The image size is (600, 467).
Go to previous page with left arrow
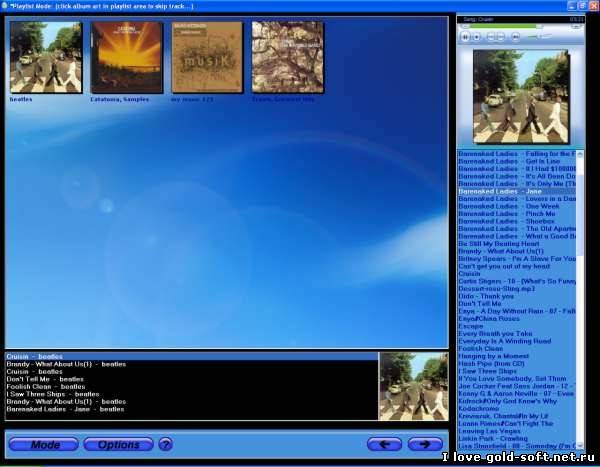click(384, 444)
